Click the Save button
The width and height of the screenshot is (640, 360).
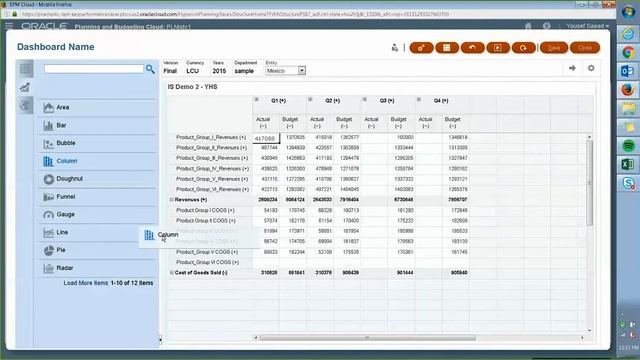553,48
